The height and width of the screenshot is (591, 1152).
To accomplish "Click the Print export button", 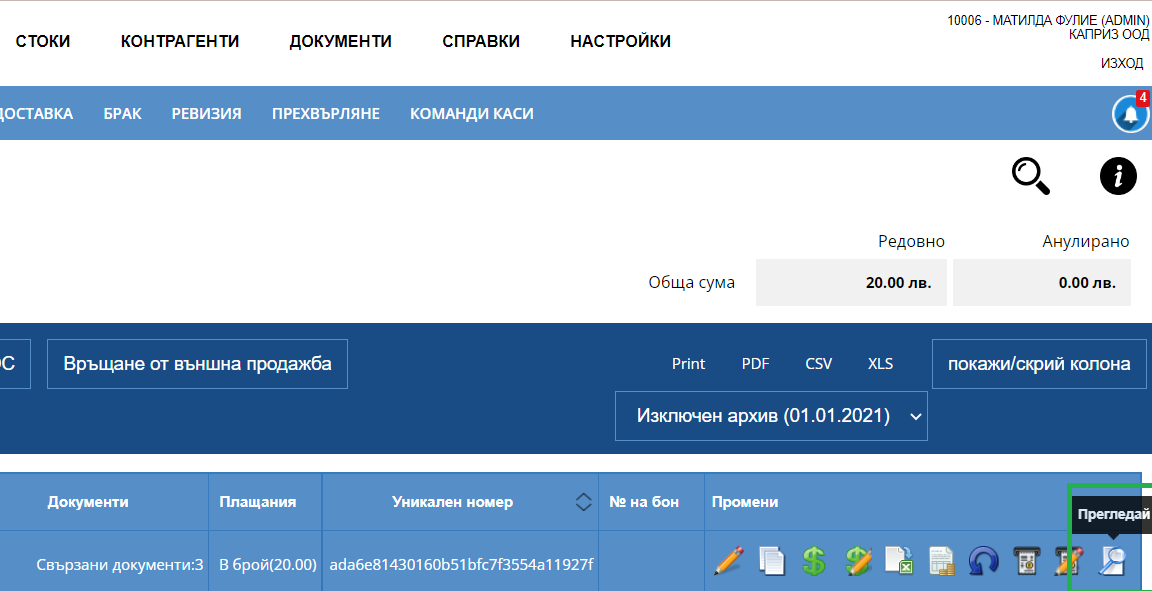I will point(688,364).
